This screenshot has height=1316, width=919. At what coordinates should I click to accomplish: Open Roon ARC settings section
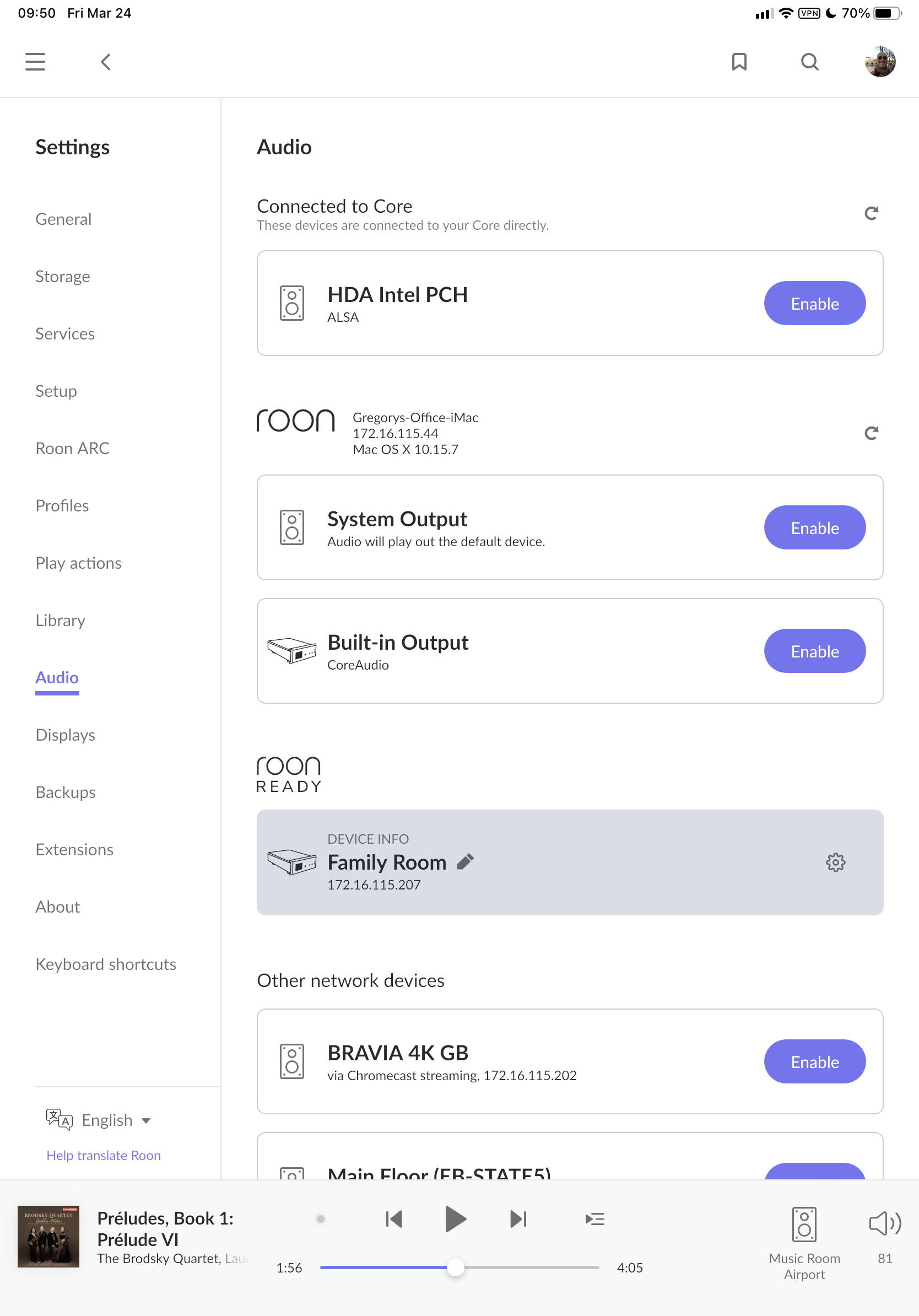pos(72,448)
